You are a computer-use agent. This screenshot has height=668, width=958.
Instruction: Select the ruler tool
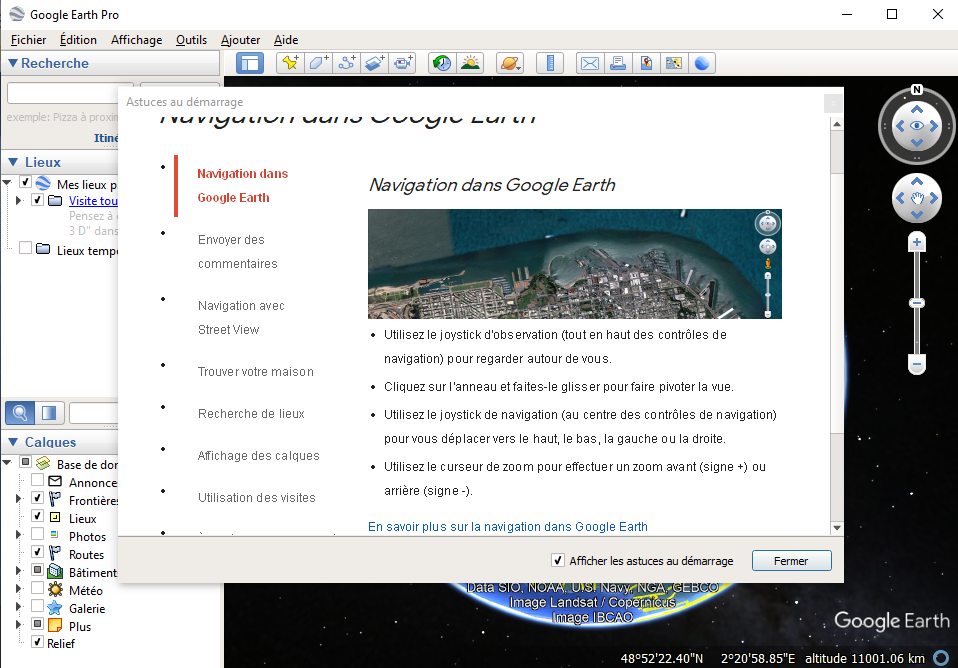click(550, 63)
